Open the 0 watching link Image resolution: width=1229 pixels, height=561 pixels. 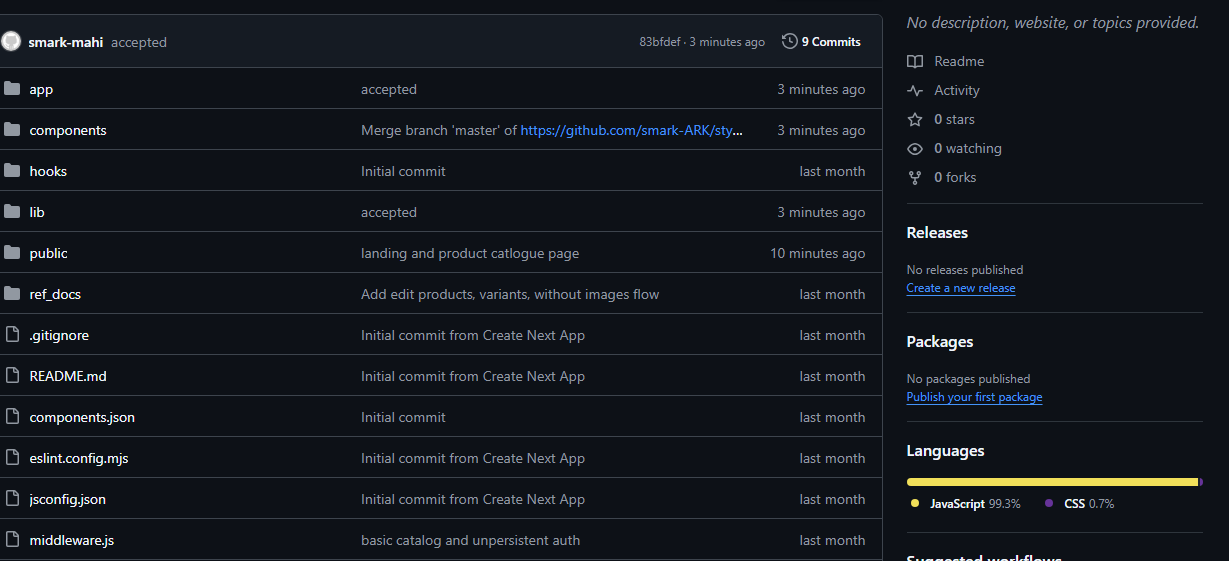(954, 148)
